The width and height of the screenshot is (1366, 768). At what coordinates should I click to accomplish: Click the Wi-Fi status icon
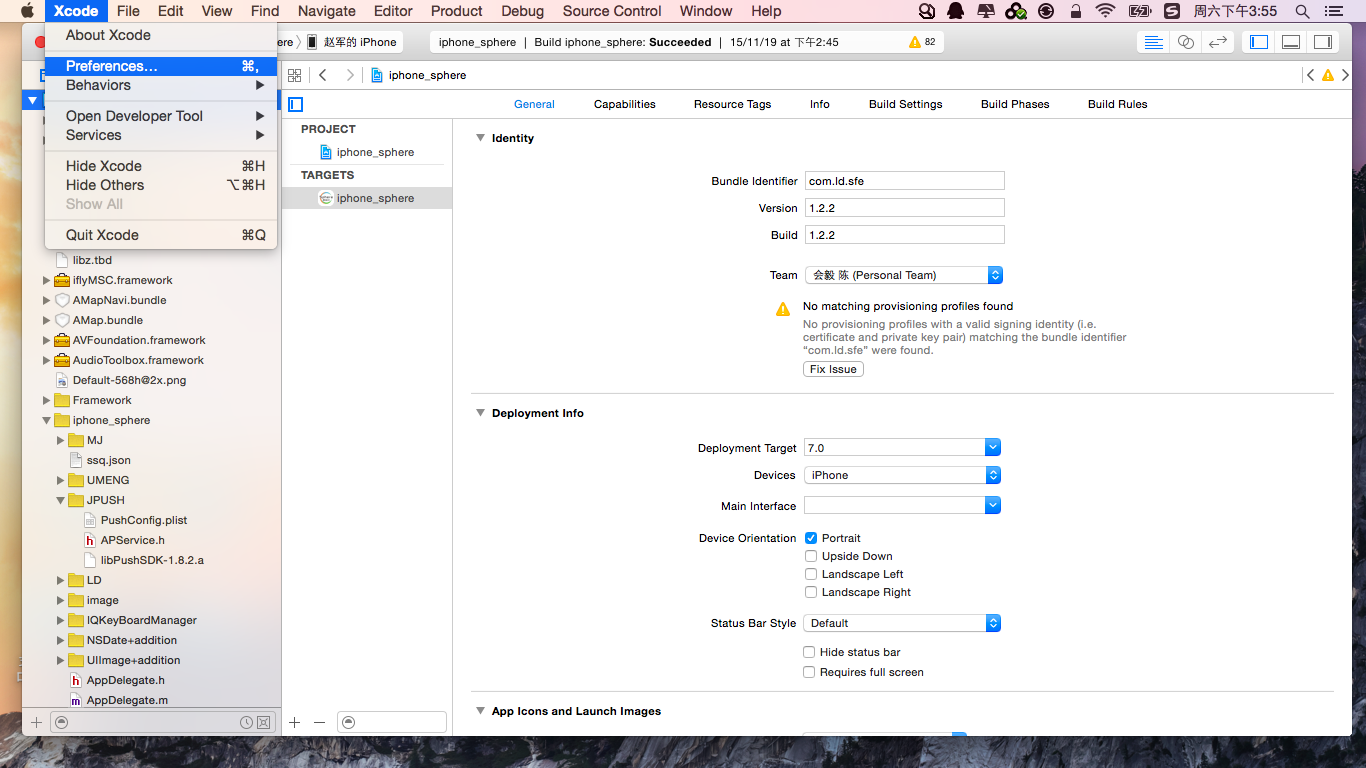(x=1105, y=11)
